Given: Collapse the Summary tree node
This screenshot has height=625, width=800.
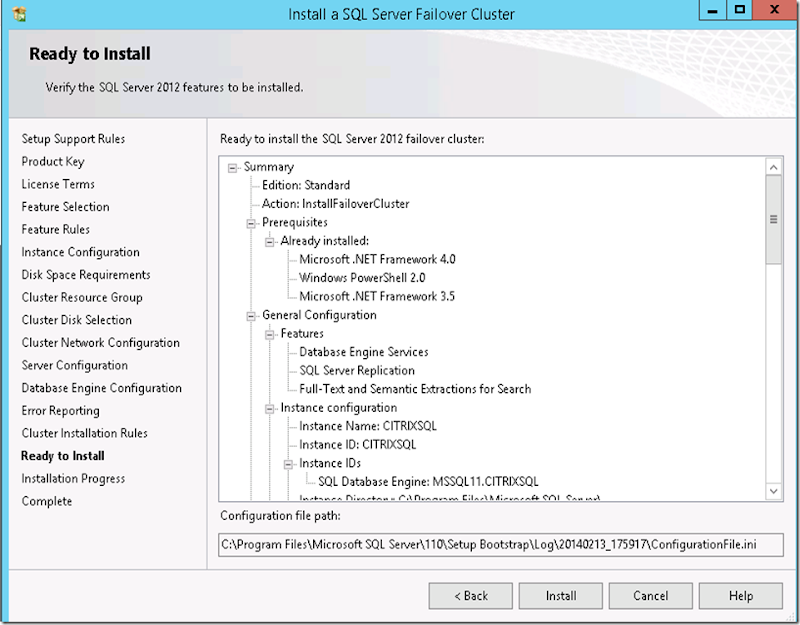Looking at the screenshot, I should click(x=233, y=168).
